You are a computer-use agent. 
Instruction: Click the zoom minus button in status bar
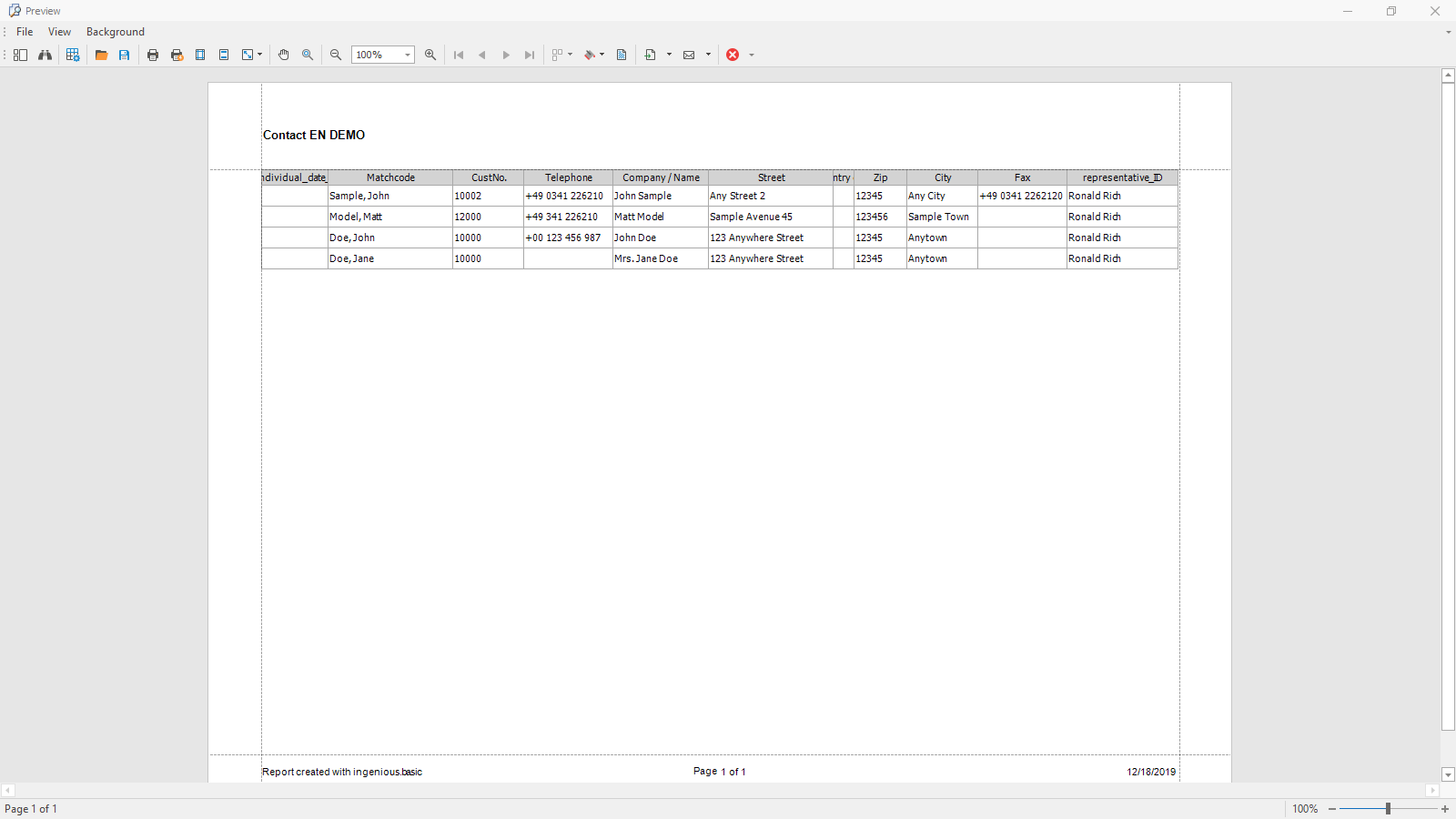1332,809
